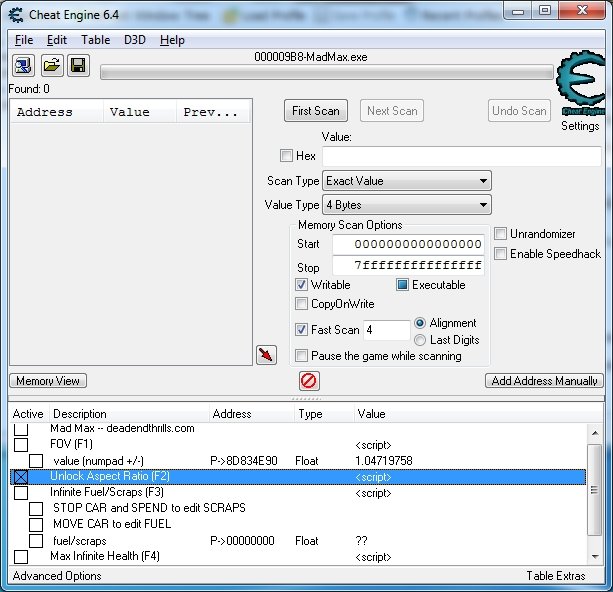Click the address list scroll up arrow
Viewport: 613px width, 592px height.
(x=595, y=433)
